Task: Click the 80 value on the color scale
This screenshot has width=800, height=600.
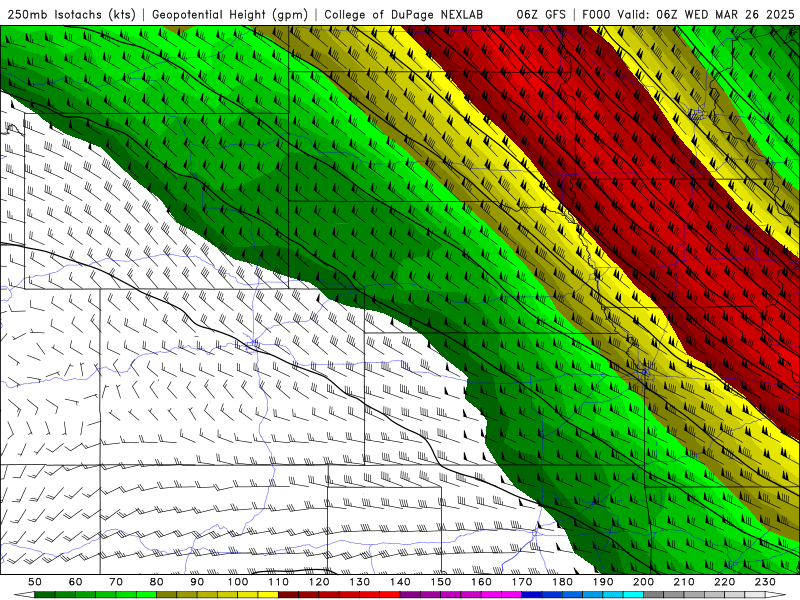Action: [157, 582]
